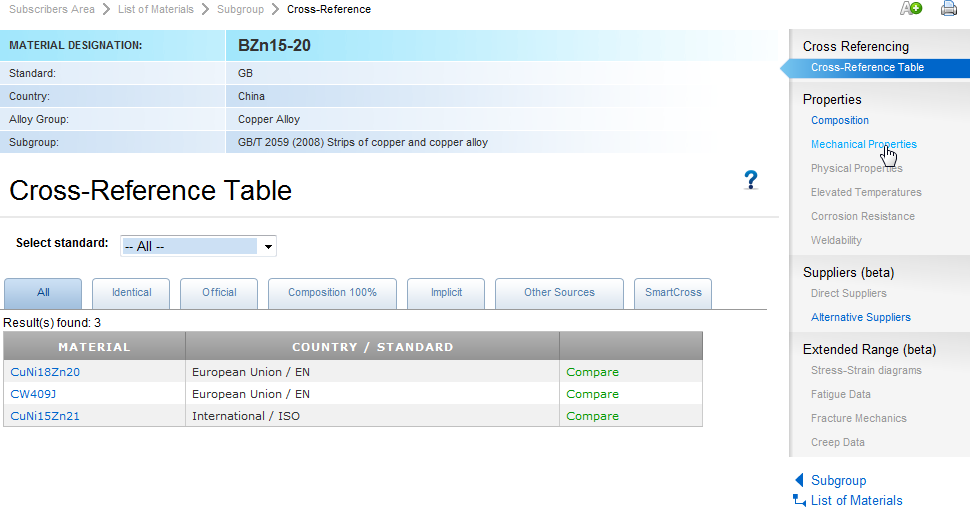Select Cross-Reference Table in sidebar

pyautogui.click(x=867, y=68)
